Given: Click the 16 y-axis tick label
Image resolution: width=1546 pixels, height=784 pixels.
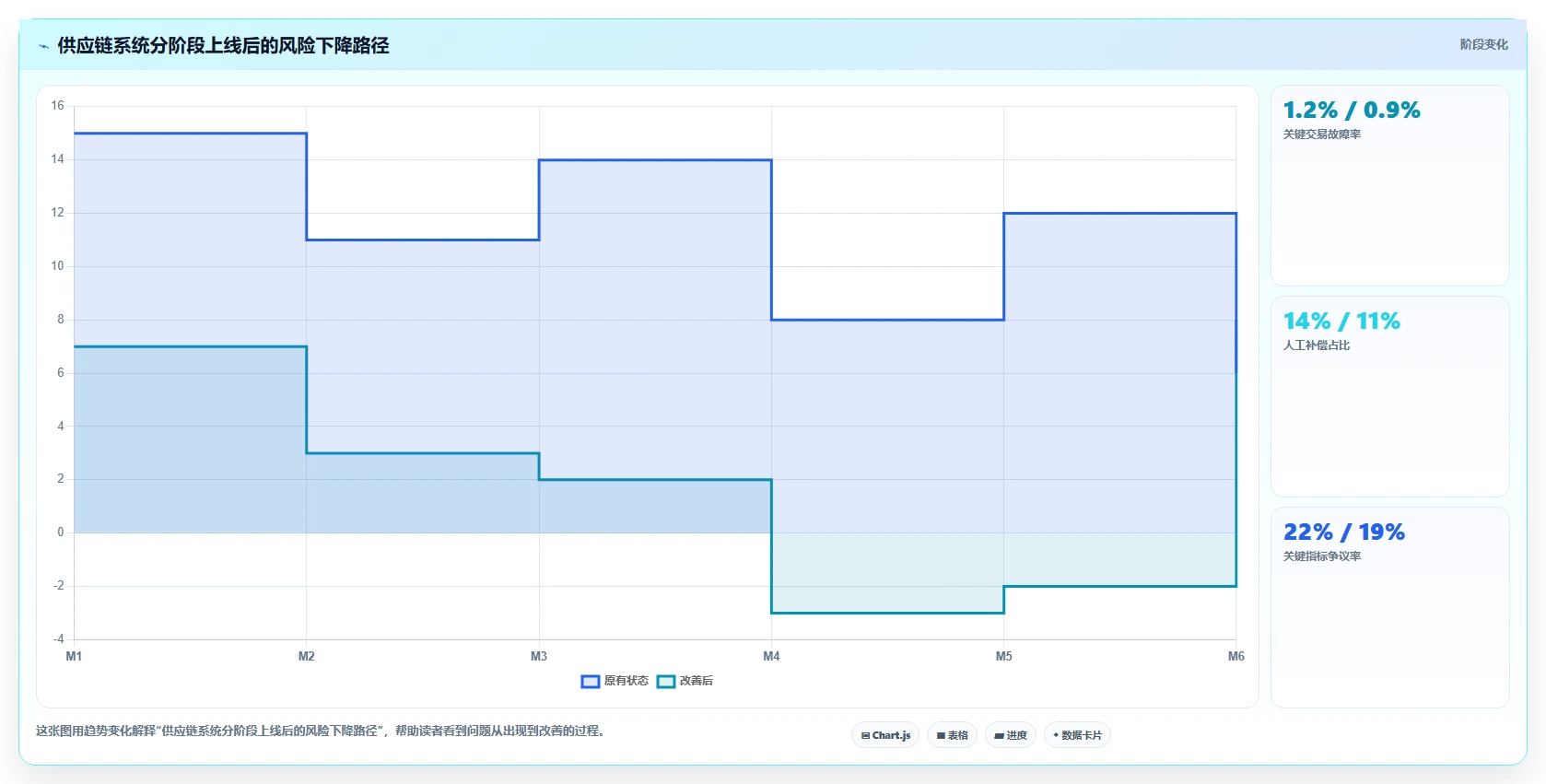Looking at the screenshot, I should tap(58, 106).
